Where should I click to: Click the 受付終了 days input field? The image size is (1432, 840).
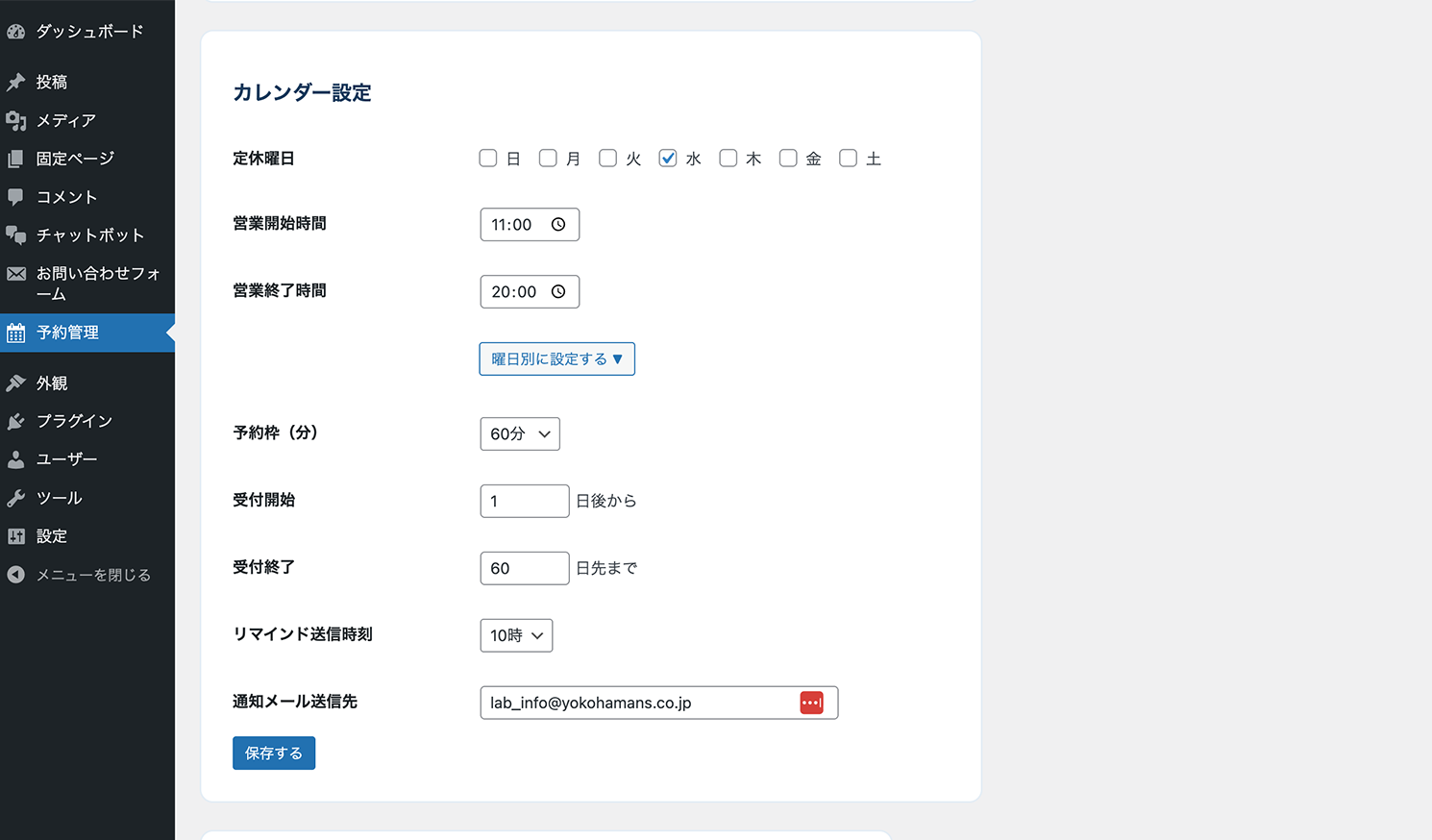pos(524,568)
